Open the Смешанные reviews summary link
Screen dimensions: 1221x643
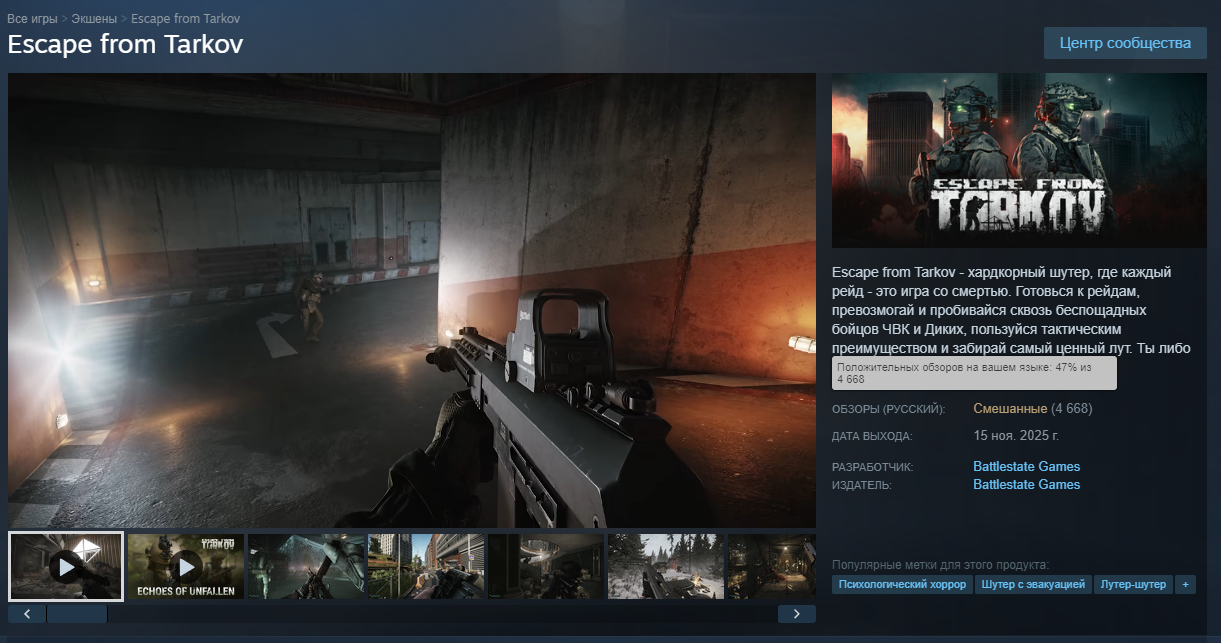(x=1010, y=409)
